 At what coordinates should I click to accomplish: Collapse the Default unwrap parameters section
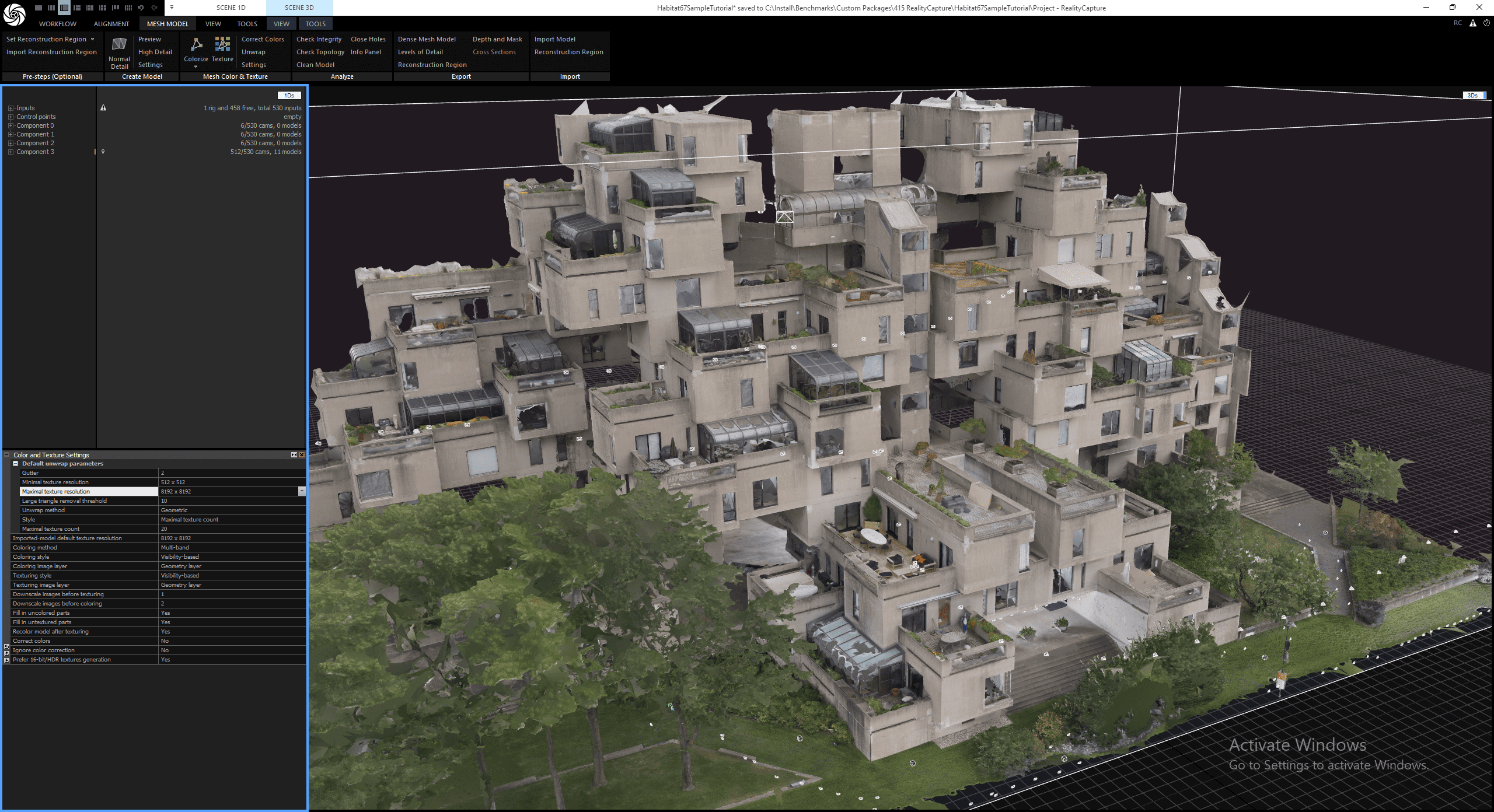pyautogui.click(x=15, y=463)
